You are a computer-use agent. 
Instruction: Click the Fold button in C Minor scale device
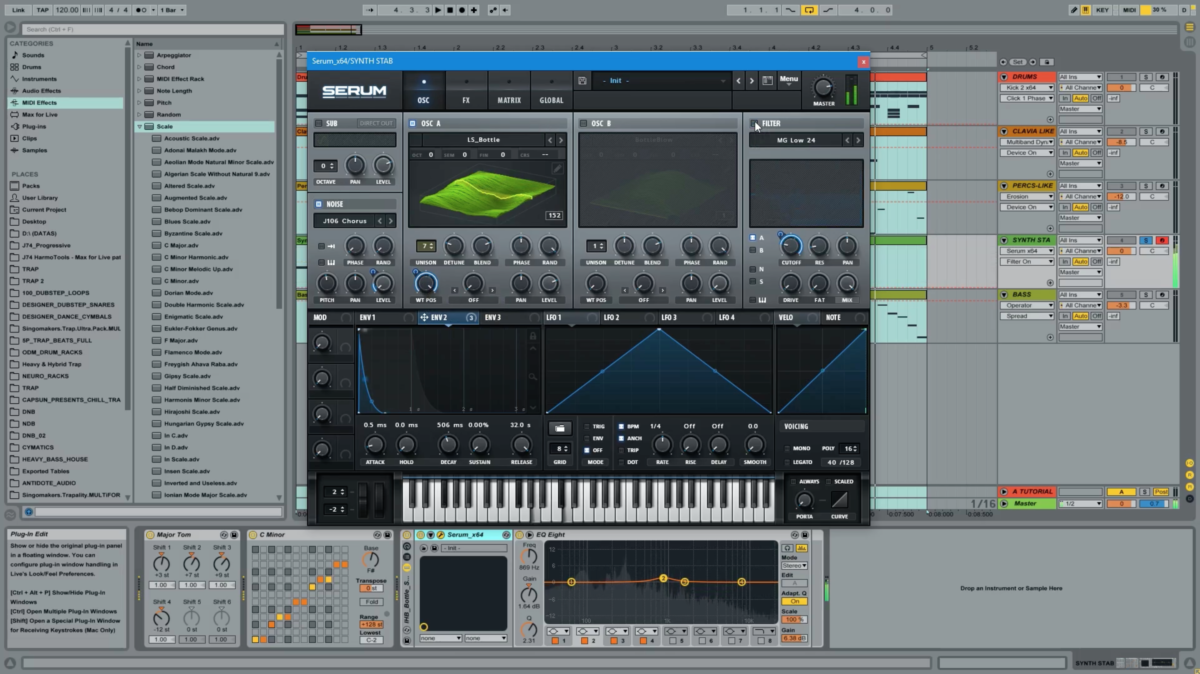371,602
